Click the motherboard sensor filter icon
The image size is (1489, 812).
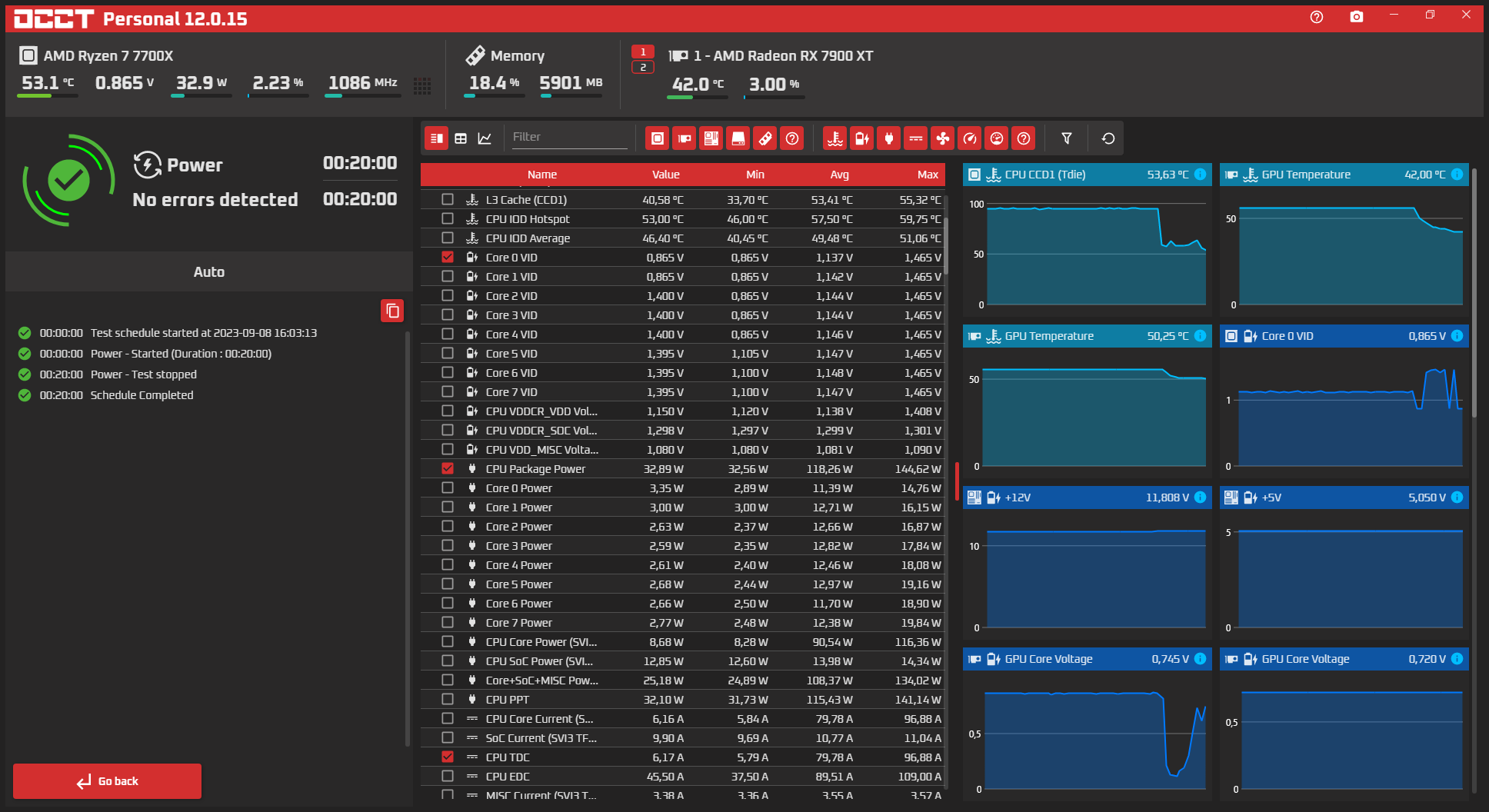tap(711, 138)
